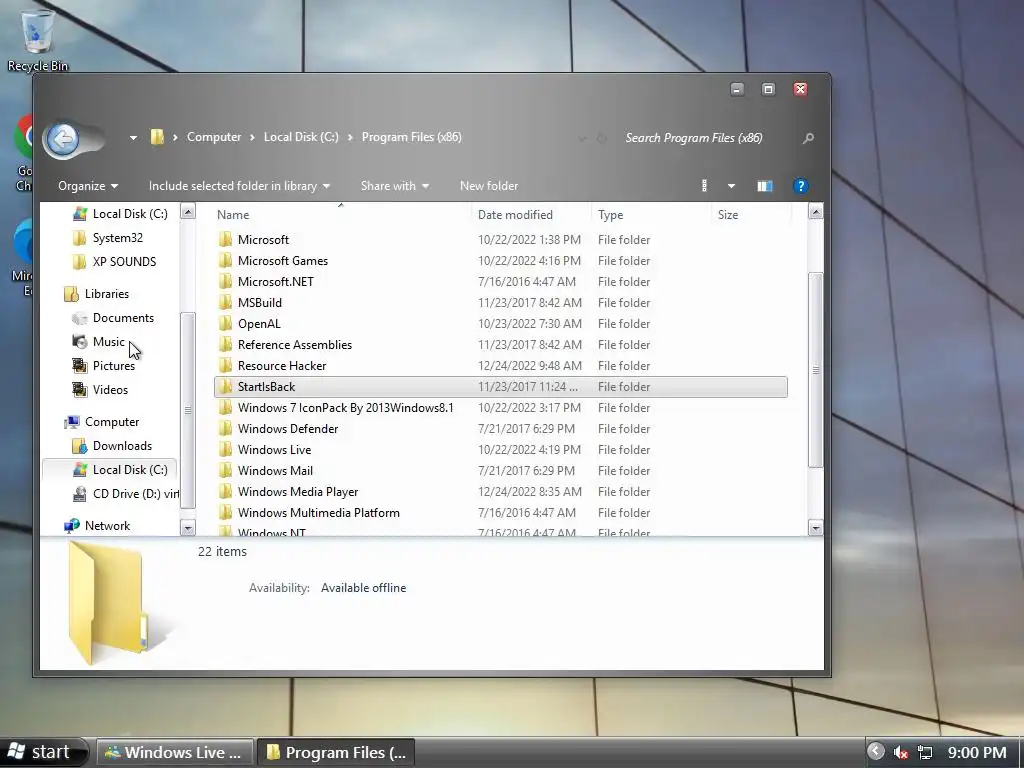
Task: Click the magnifier search icon
Action: point(808,138)
